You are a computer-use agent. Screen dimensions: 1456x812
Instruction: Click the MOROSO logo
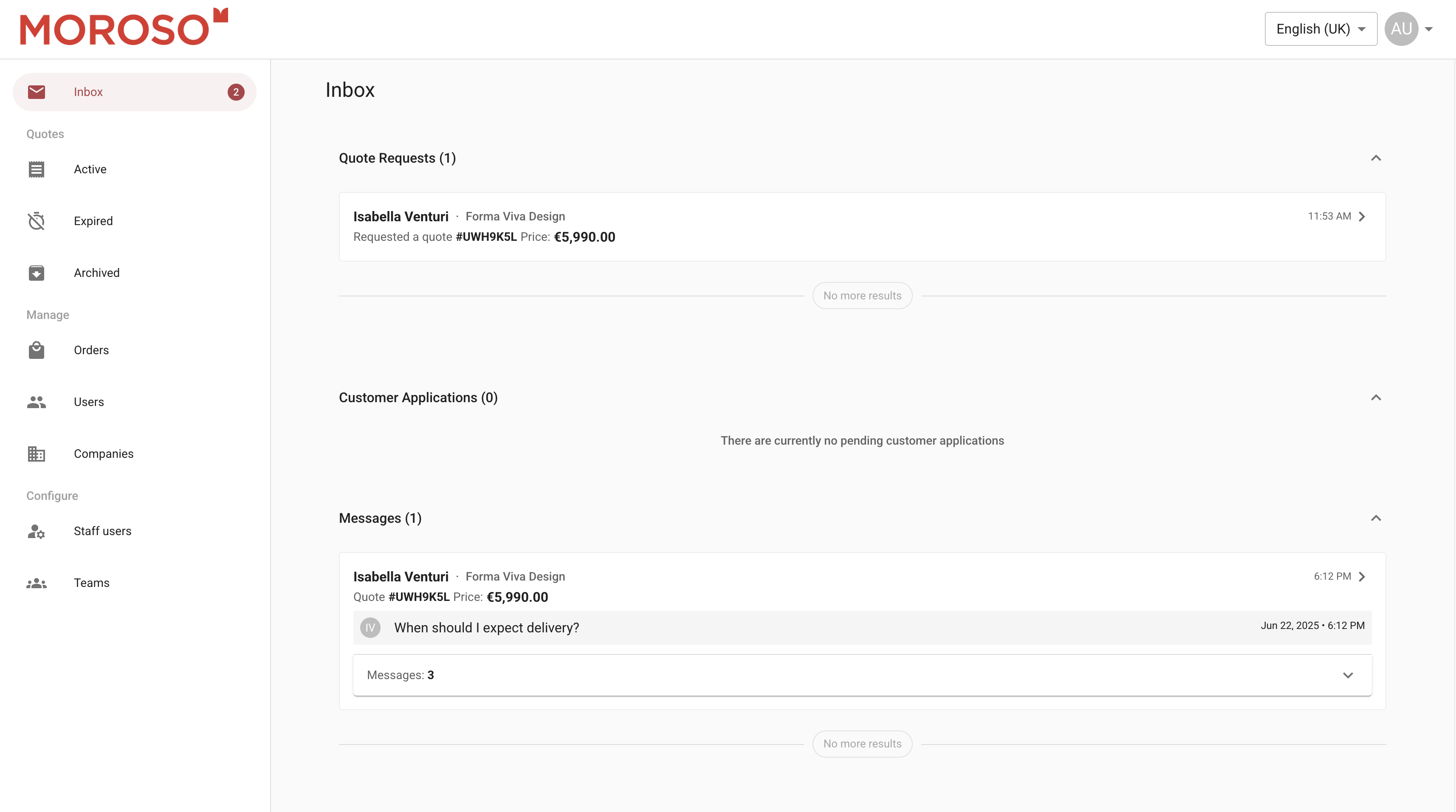pyautogui.click(x=124, y=27)
